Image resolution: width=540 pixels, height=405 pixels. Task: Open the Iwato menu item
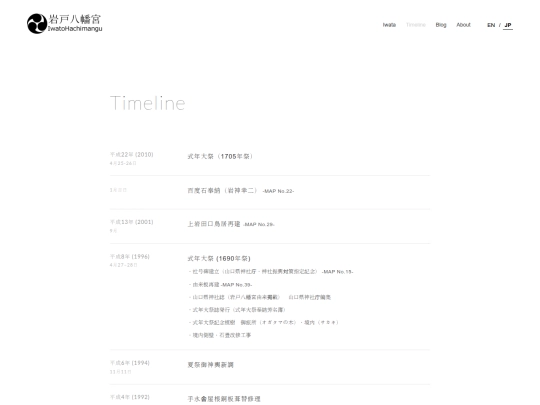pyautogui.click(x=389, y=25)
